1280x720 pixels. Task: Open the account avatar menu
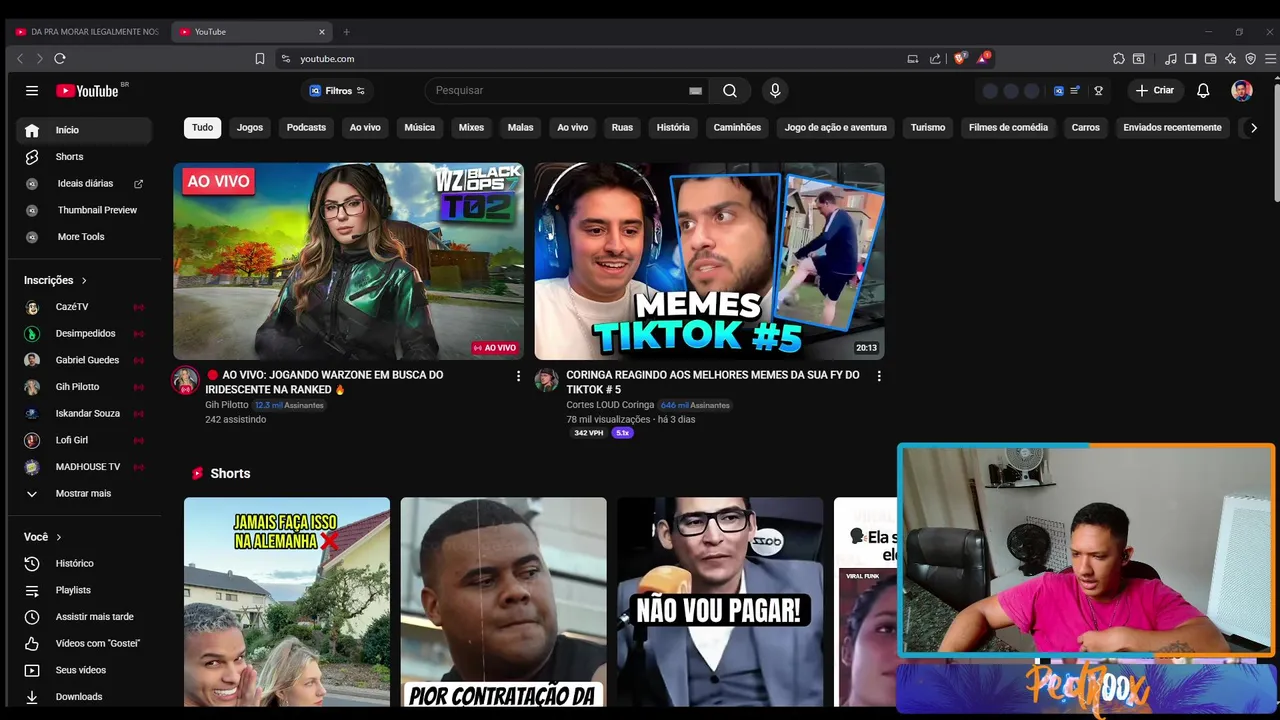(1241, 90)
